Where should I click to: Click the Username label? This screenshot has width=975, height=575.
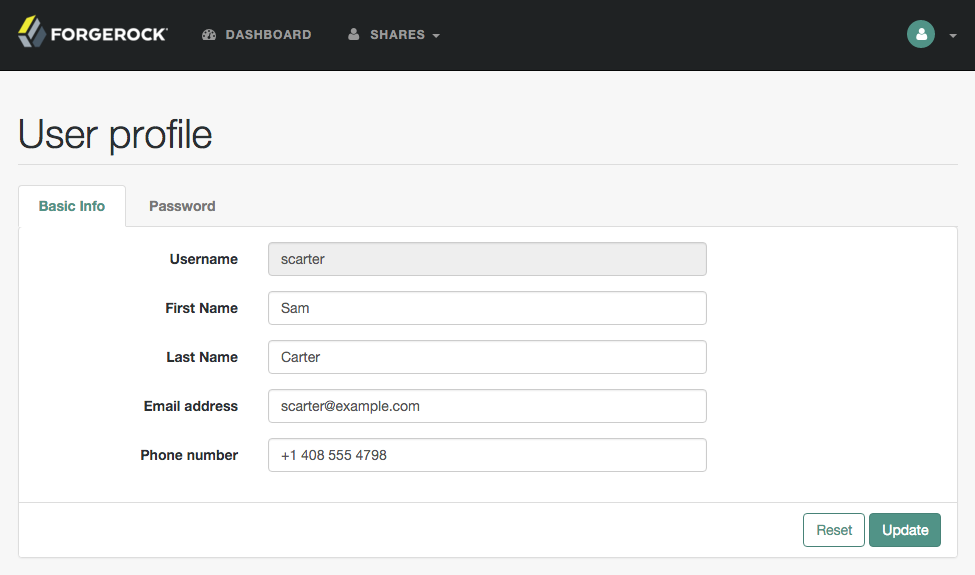point(203,259)
